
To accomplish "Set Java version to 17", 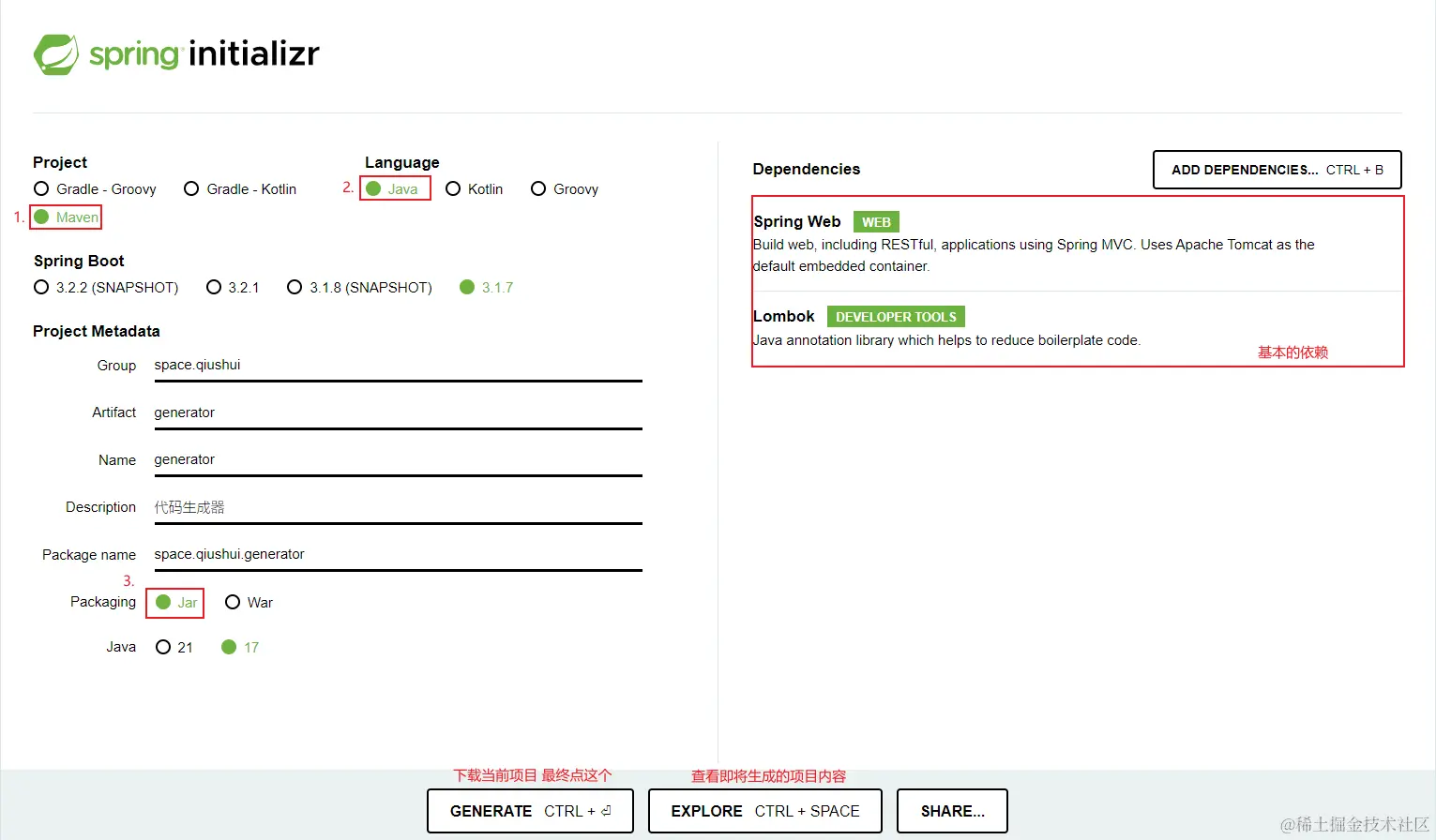I will (x=240, y=648).
